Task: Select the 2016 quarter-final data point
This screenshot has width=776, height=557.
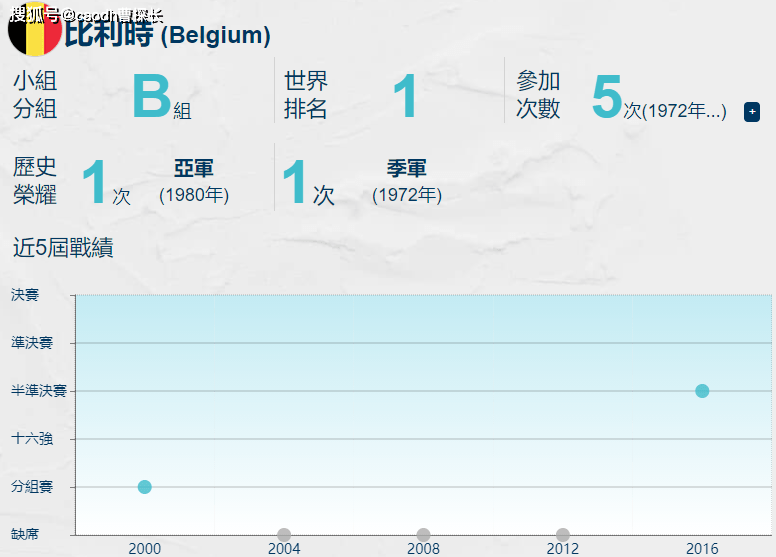Action: [x=702, y=391]
